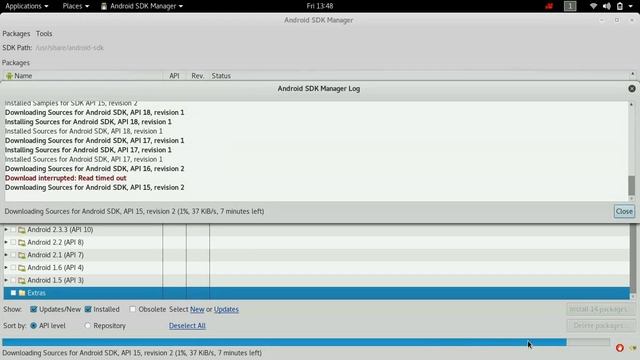Screen dimensions: 640x360
Task: Click the log panel scrollbar thumb
Action: pyautogui.click(x=631, y=185)
